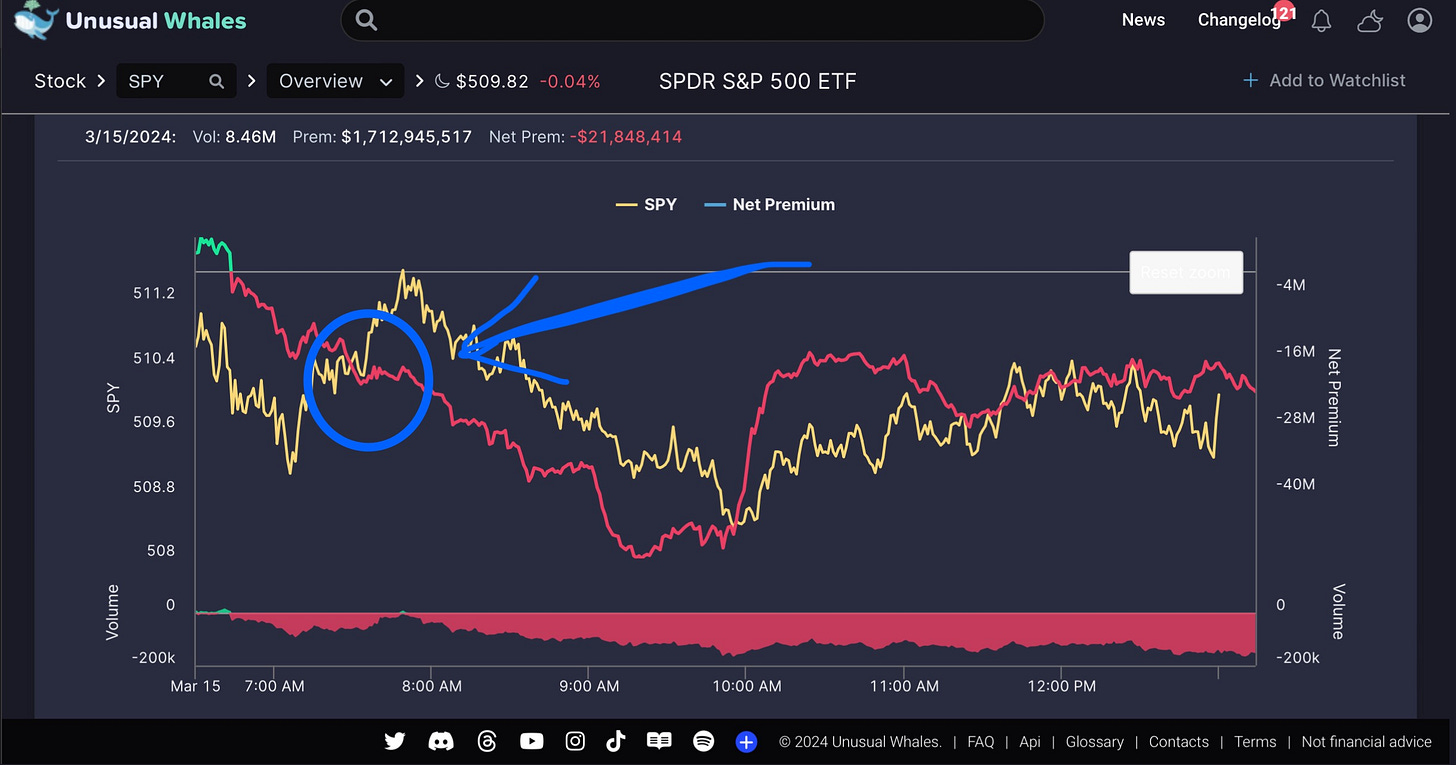Viewport: 1456px width, 765px height.
Task: Expand the Overview dropdown
Action: click(335, 81)
